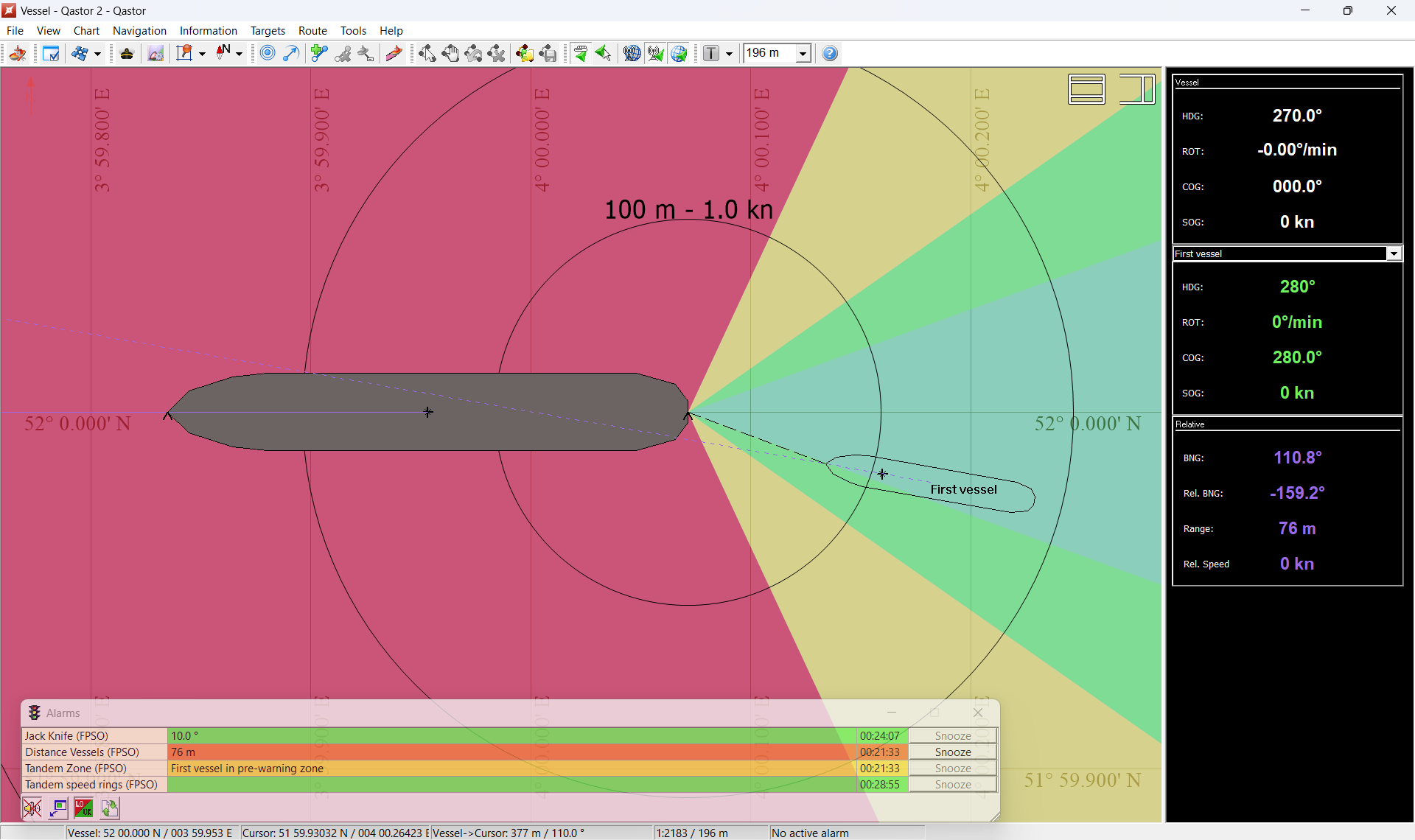Click the hand pan tool icon
1415x840 pixels.
(x=450, y=54)
